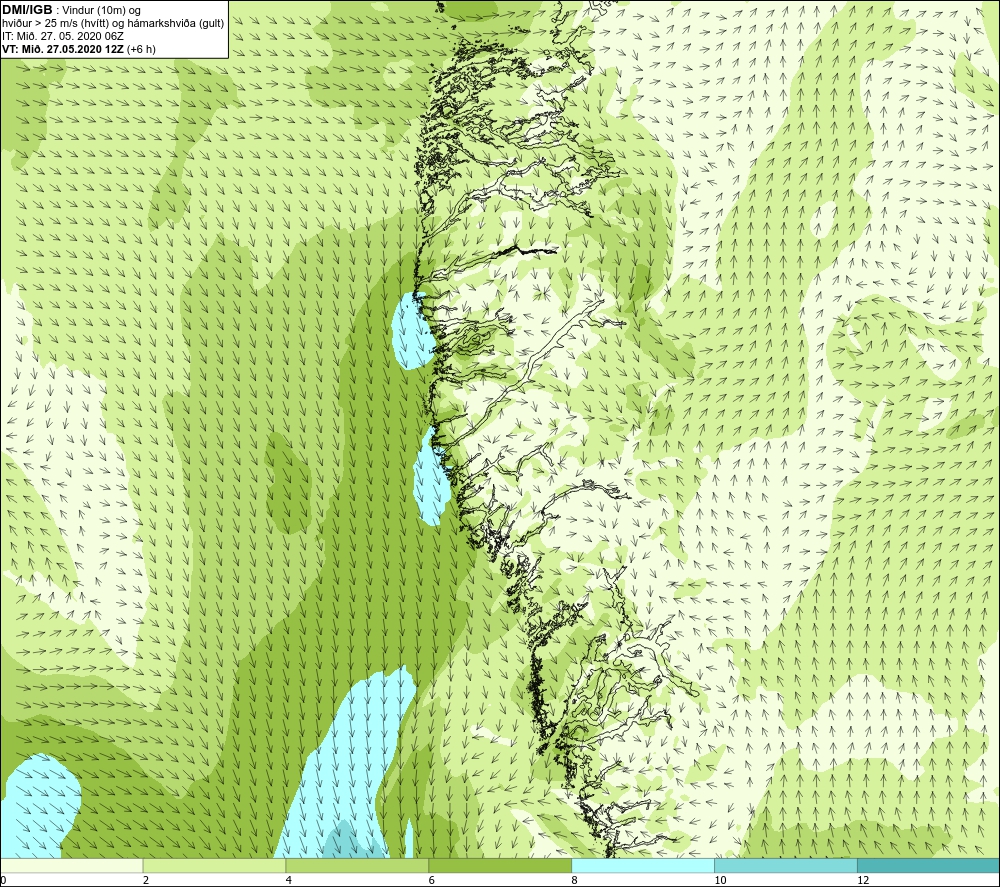The width and height of the screenshot is (1000, 887).
Task: Click the 8–10 m/s light cyan legend band
Action: click(643, 866)
